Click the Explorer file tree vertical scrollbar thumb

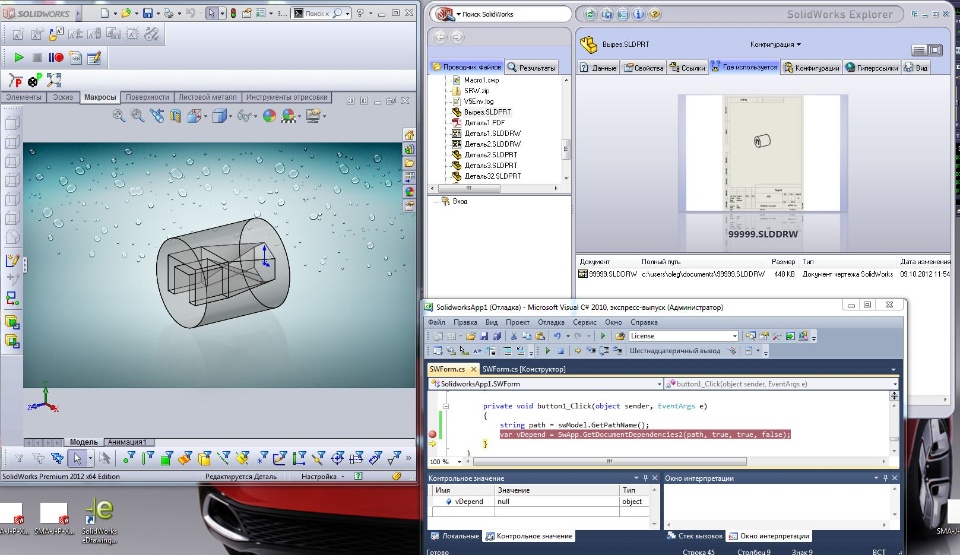pyautogui.click(x=566, y=148)
